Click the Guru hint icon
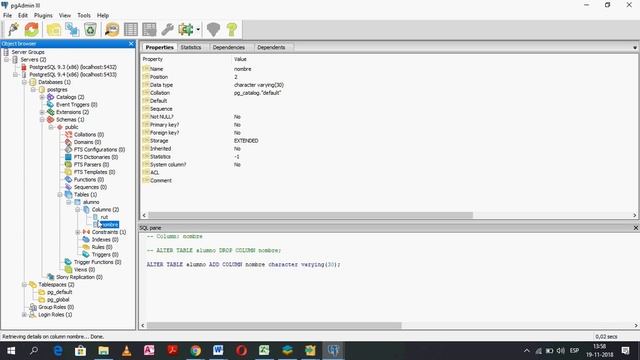 point(213,29)
